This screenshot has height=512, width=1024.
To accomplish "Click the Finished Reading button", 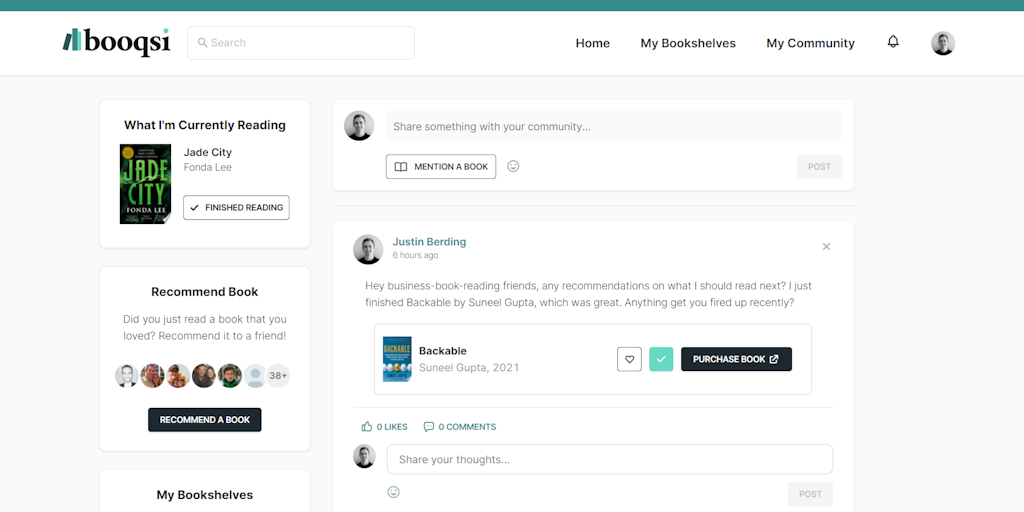I will pyautogui.click(x=236, y=208).
